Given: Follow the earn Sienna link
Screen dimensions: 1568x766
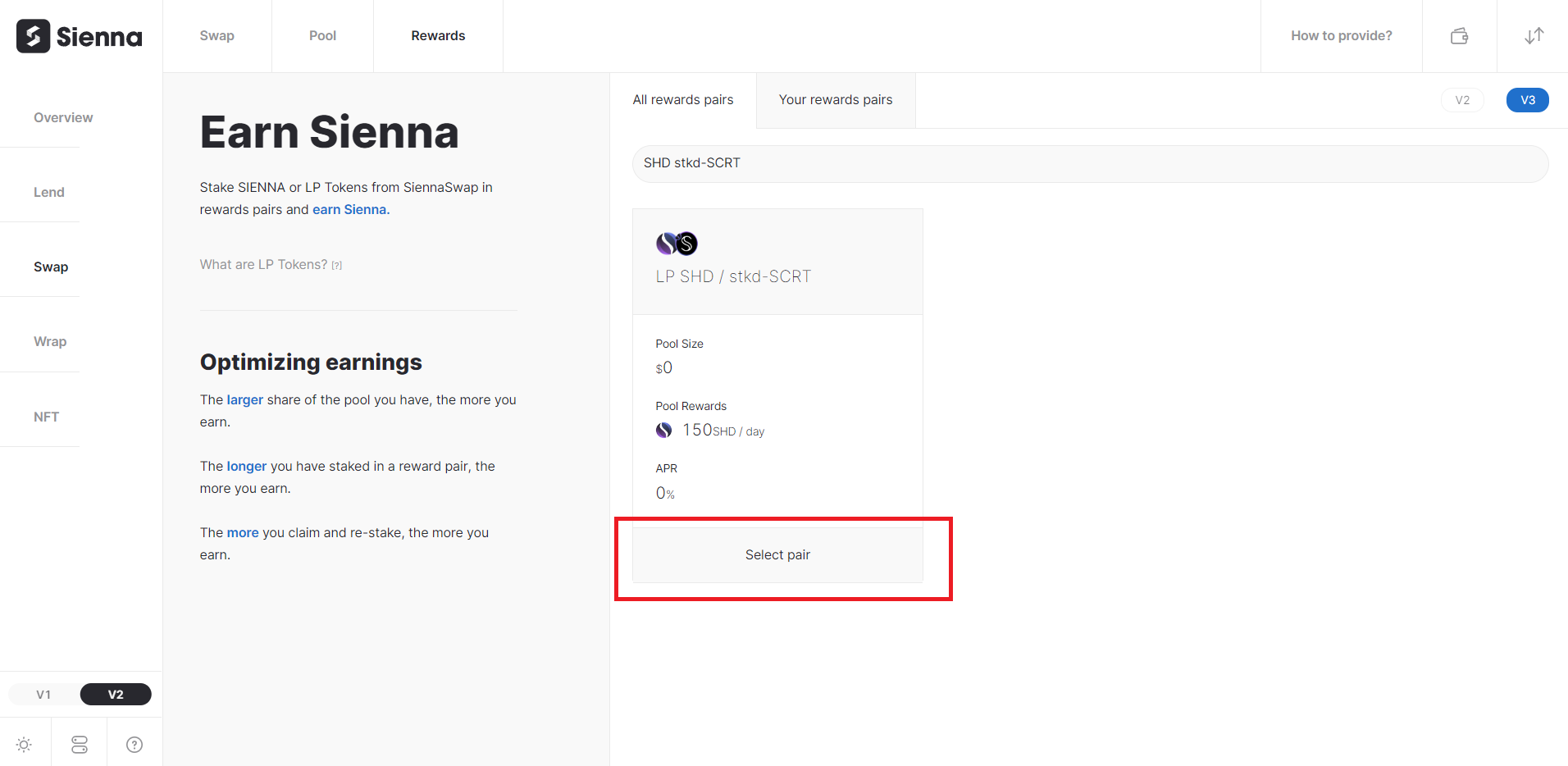Looking at the screenshot, I should (x=351, y=210).
